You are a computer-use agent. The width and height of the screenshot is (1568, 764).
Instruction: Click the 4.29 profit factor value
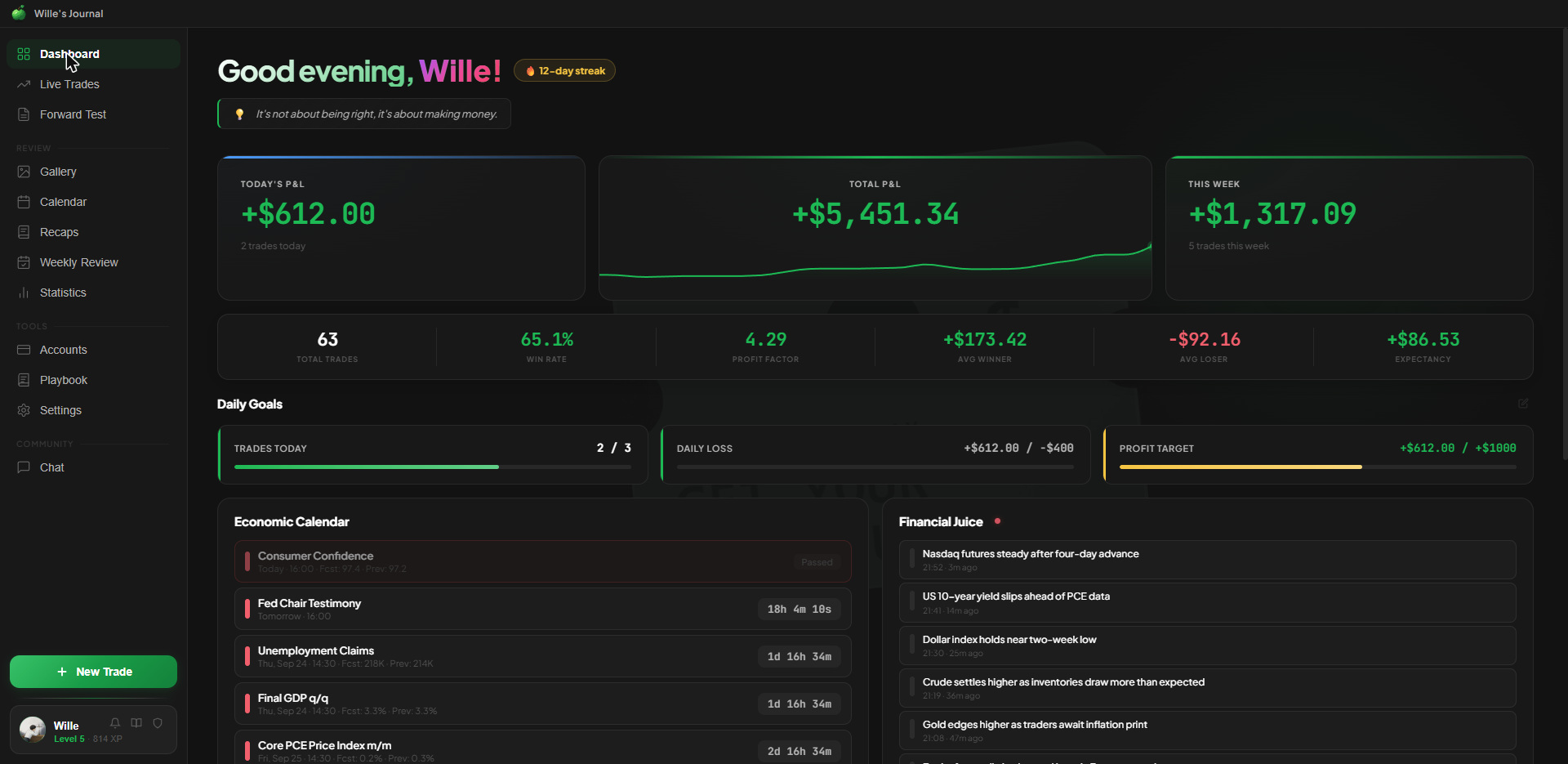point(766,339)
